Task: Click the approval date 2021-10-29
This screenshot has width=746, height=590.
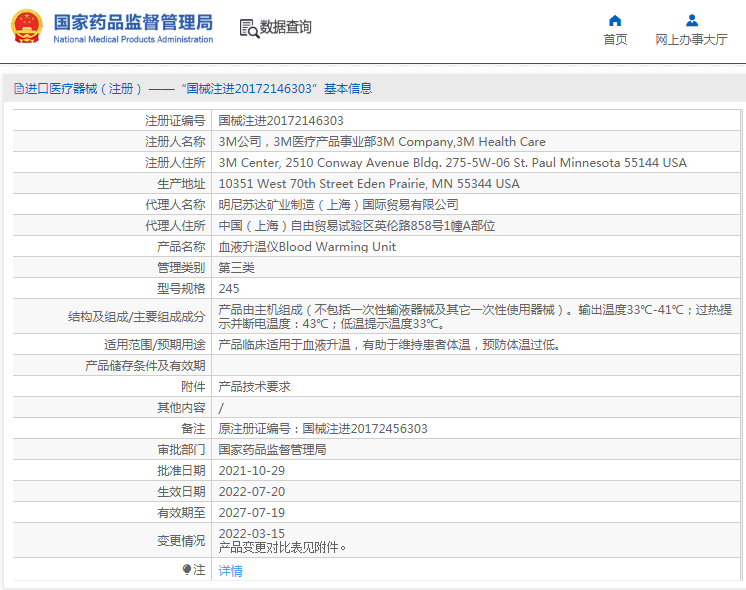Action: click(252, 471)
